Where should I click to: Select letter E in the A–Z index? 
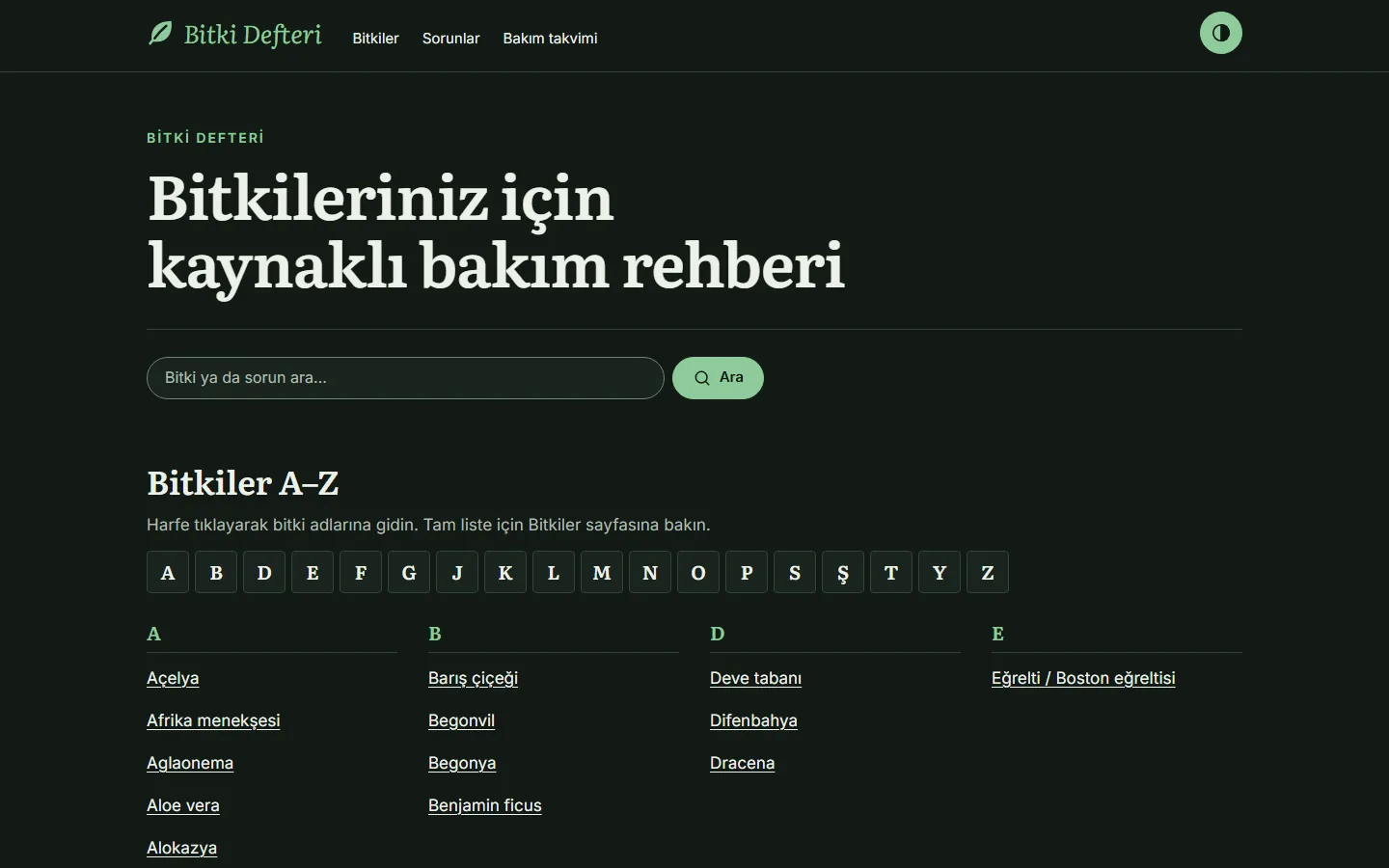(x=313, y=572)
